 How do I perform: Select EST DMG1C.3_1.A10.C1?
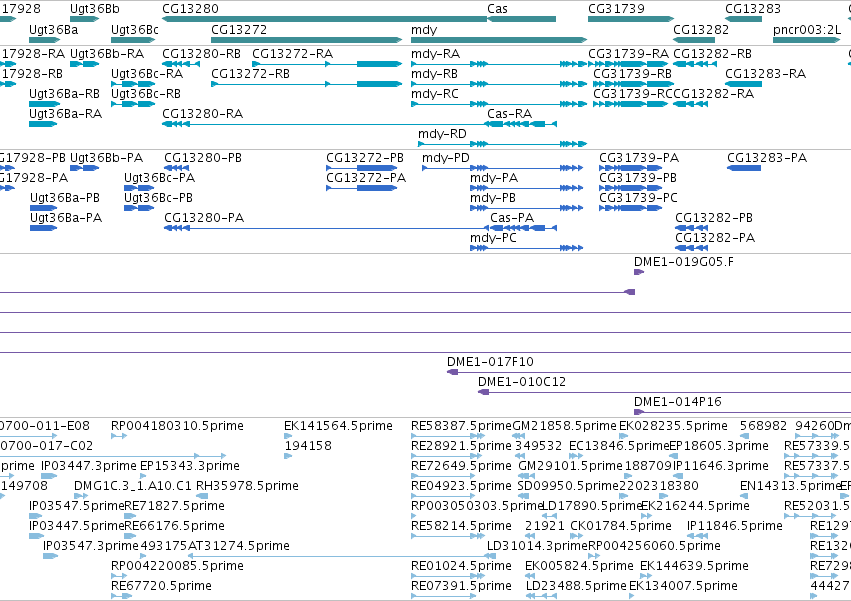[x=134, y=485]
